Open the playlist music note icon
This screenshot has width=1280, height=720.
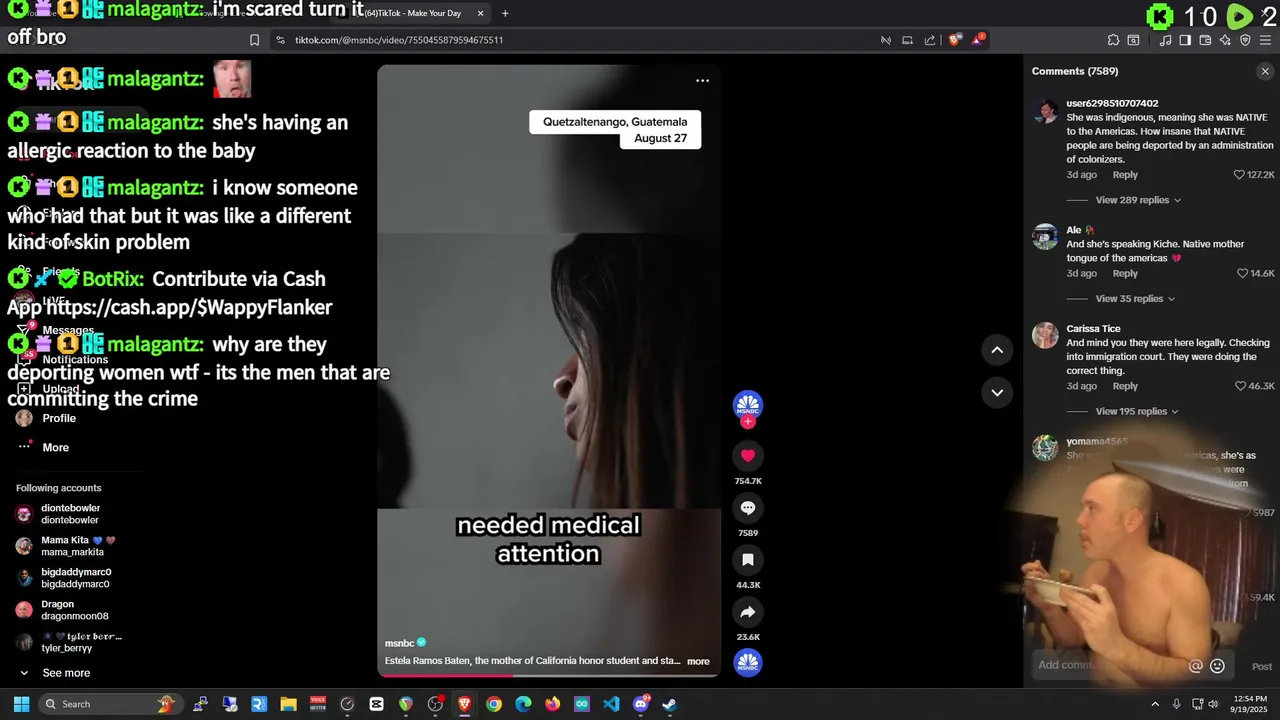pyautogui.click(x=1165, y=40)
